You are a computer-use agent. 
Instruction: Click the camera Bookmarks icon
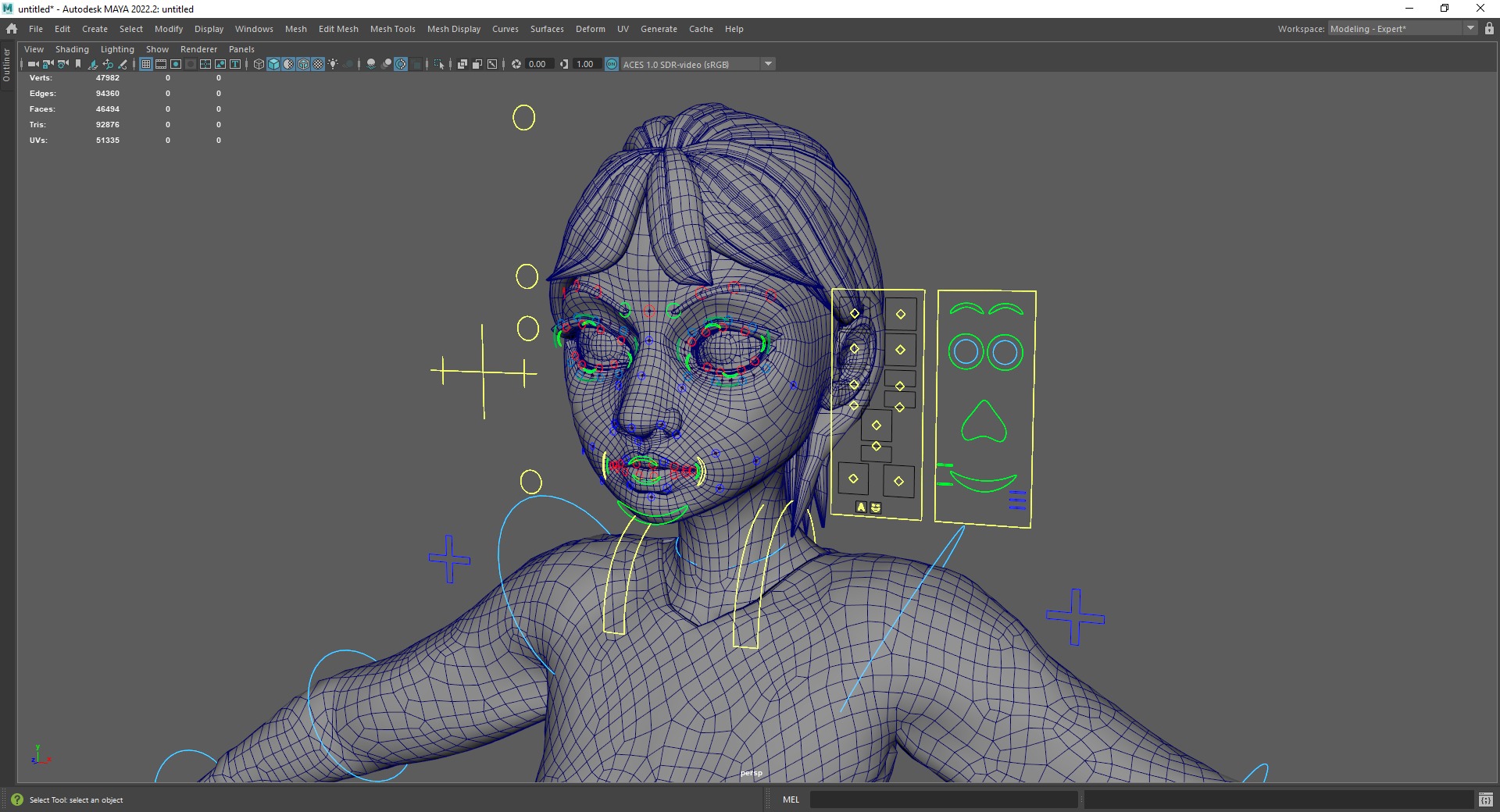point(78,64)
